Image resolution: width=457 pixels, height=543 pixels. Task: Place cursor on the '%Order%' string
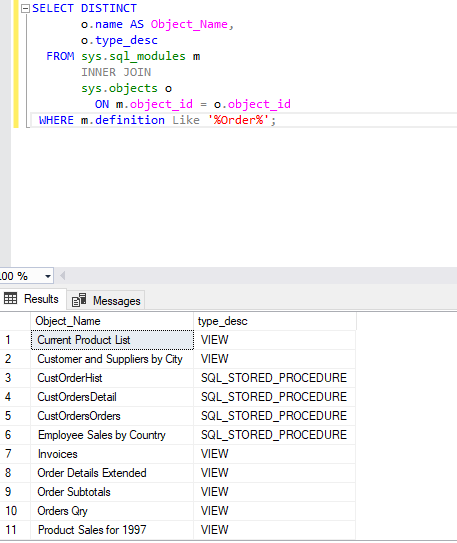point(238,120)
